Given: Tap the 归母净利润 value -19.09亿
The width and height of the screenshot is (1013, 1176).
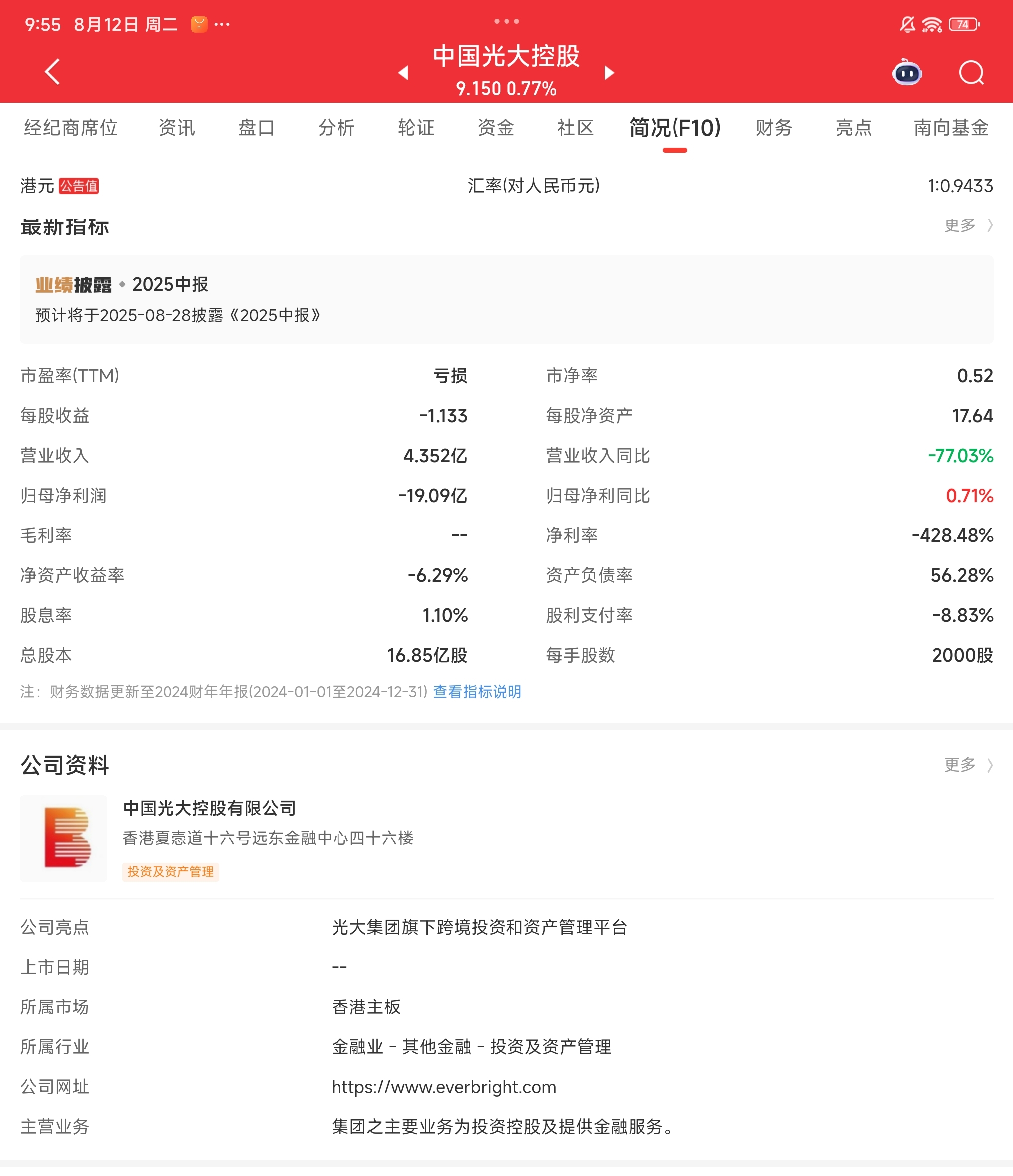Looking at the screenshot, I should (x=432, y=496).
